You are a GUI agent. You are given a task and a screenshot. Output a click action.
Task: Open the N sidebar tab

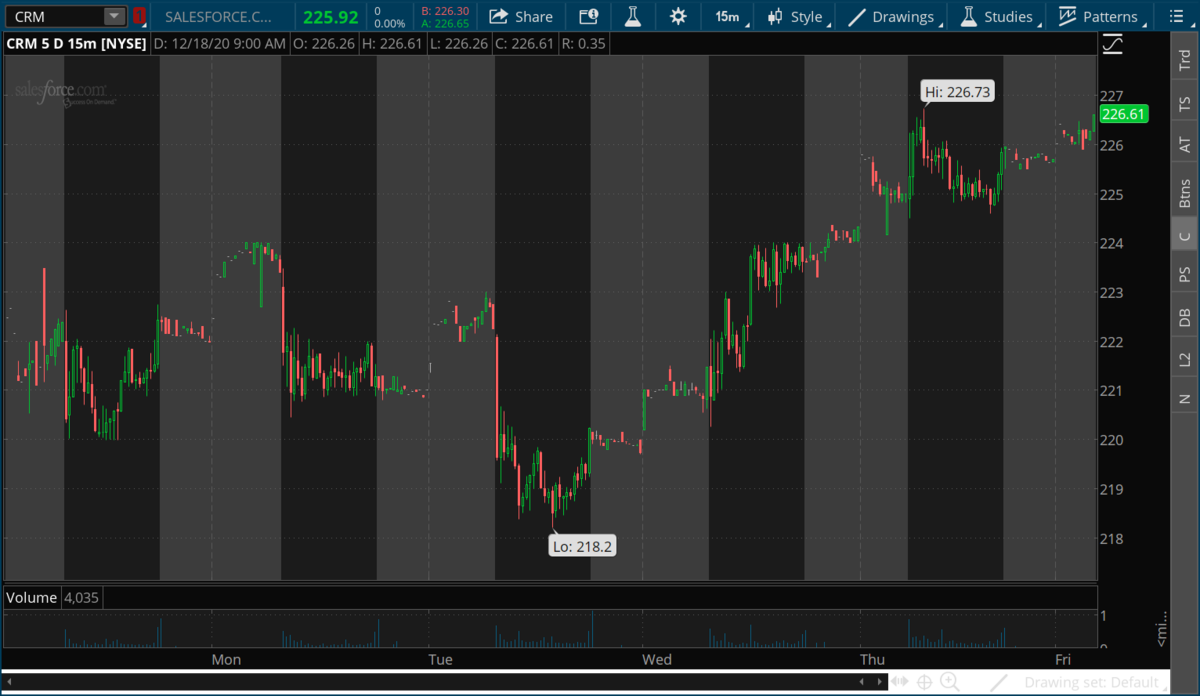(x=1185, y=398)
